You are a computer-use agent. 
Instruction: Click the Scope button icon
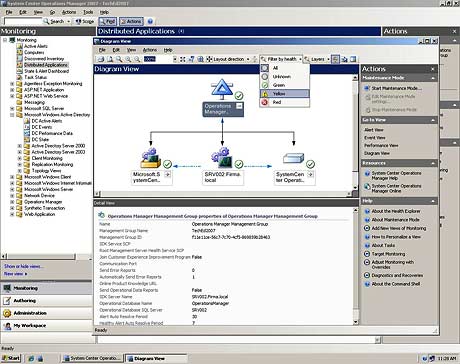click(x=78, y=21)
